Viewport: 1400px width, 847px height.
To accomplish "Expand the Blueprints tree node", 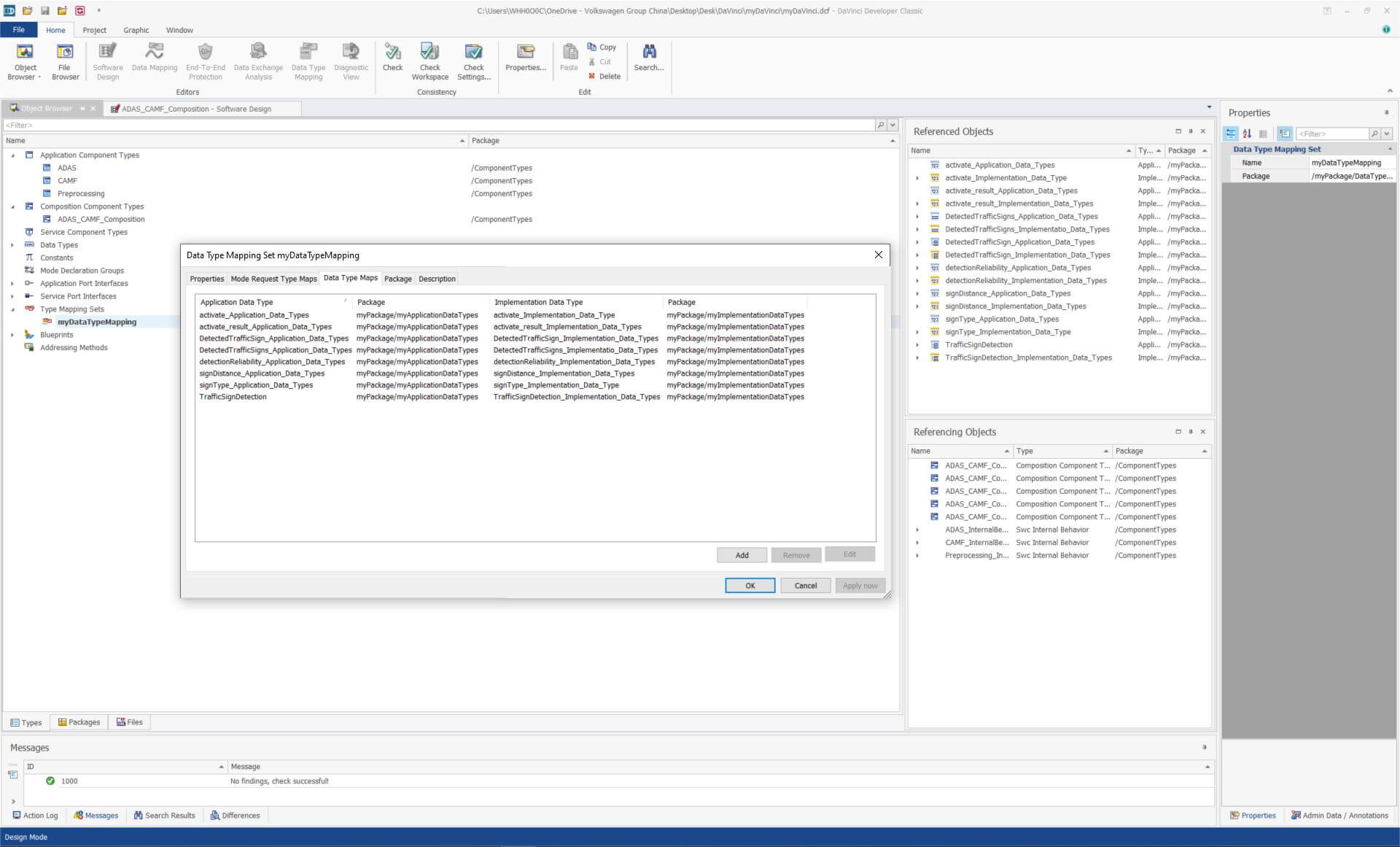I will click(12, 335).
